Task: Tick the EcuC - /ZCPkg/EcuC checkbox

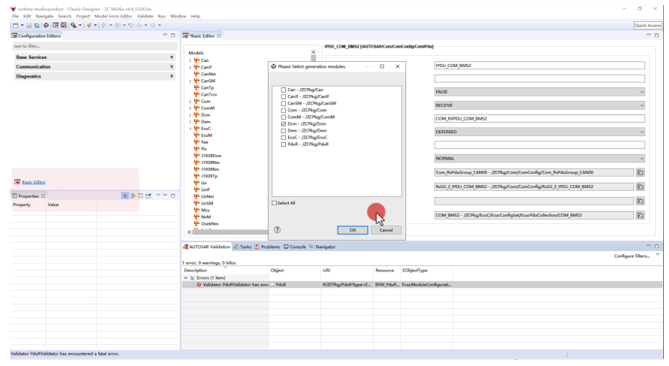Action: tap(283, 137)
